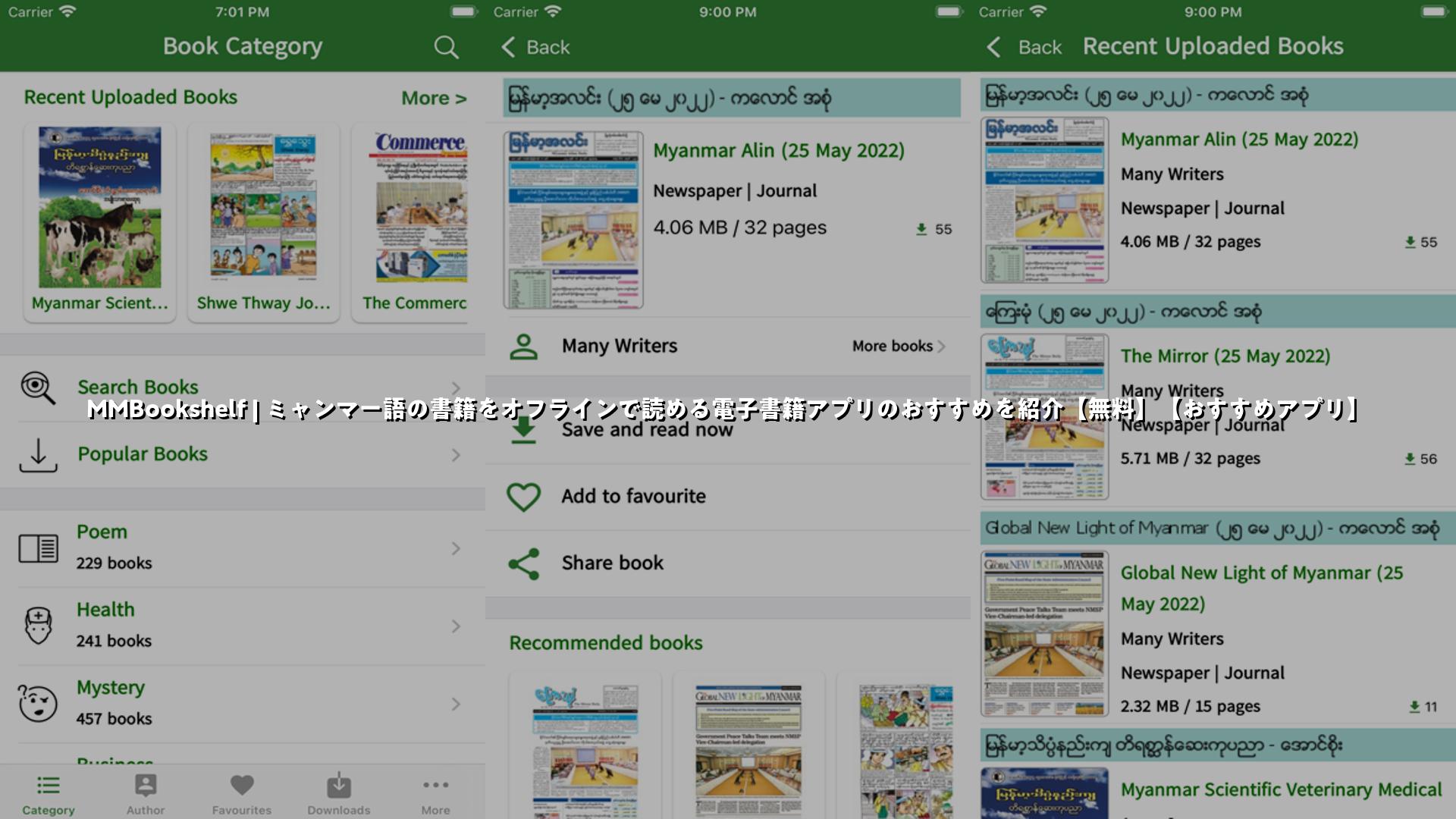Tap the Many Writers person icon
The image size is (1456, 819).
[x=523, y=347]
